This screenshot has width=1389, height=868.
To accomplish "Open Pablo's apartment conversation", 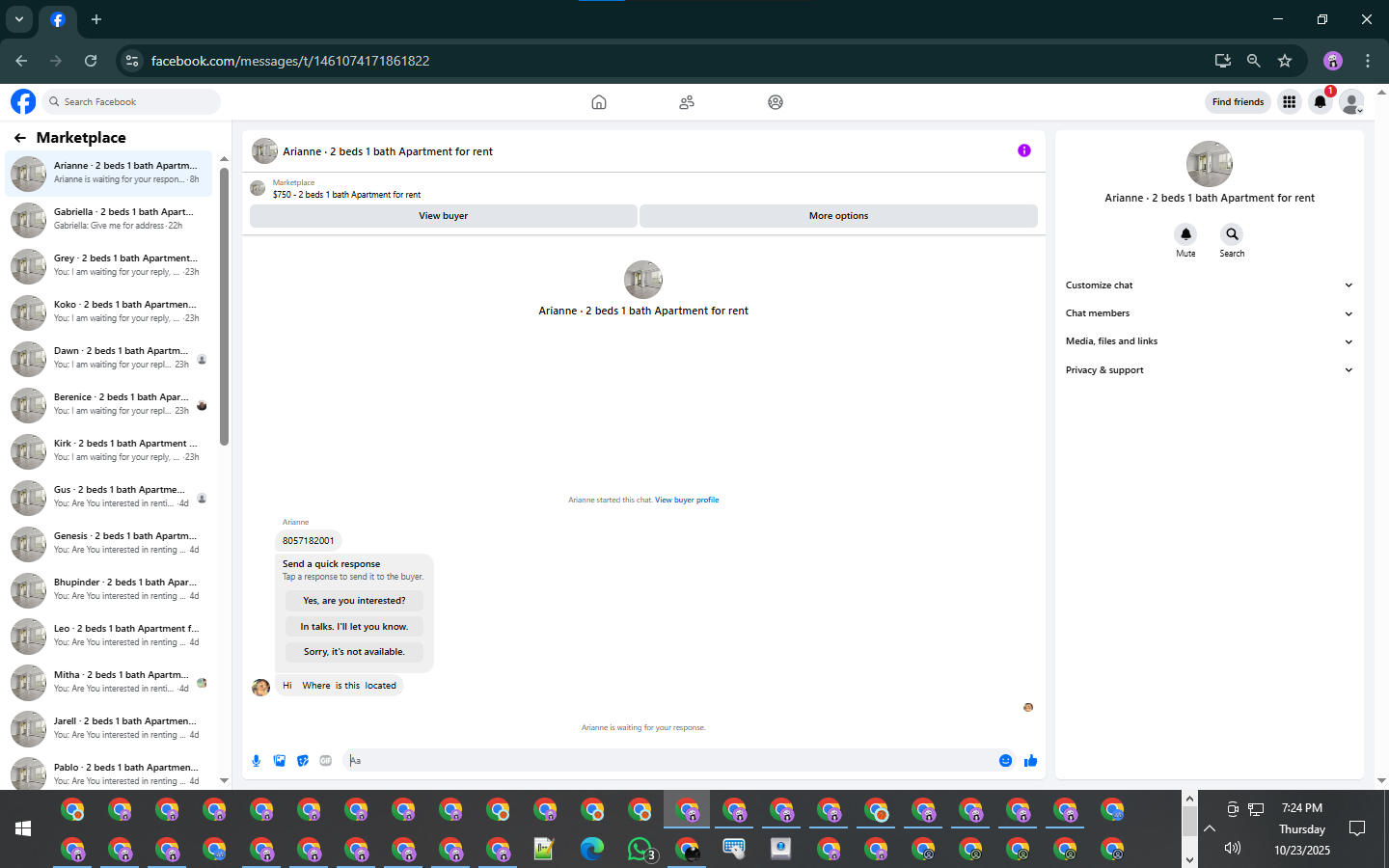I will click(x=110, y=773).
